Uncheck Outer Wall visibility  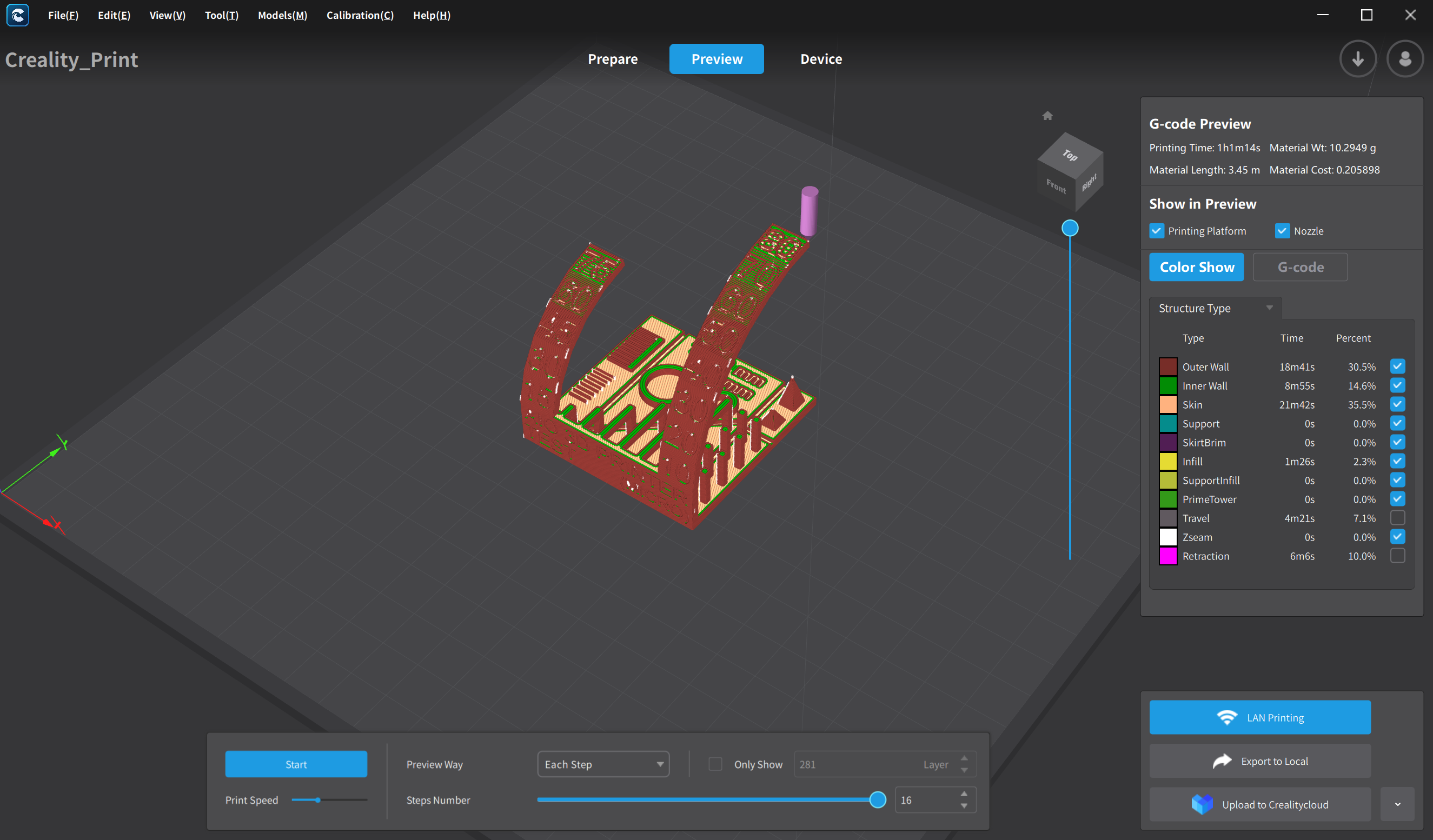pos(1397,366)
